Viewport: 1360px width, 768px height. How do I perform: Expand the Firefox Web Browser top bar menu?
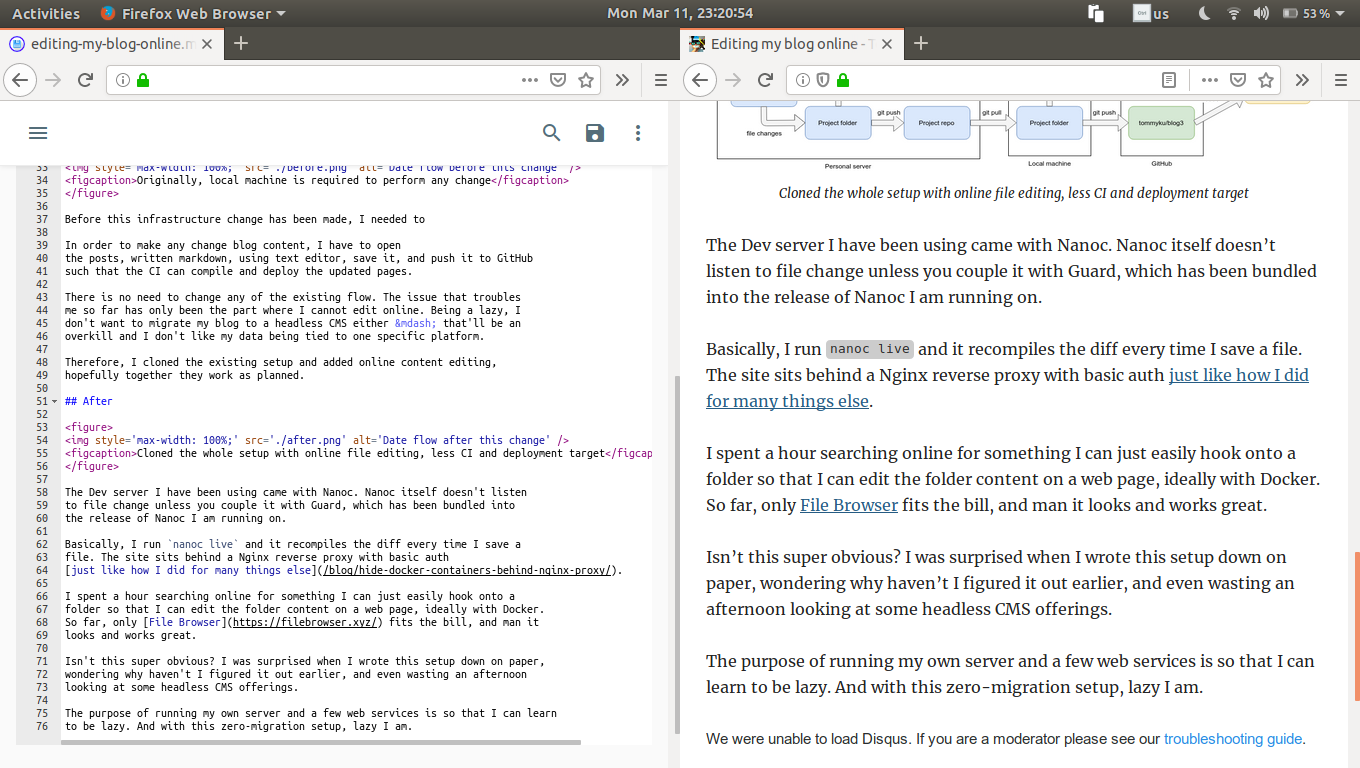click(193, 13)
